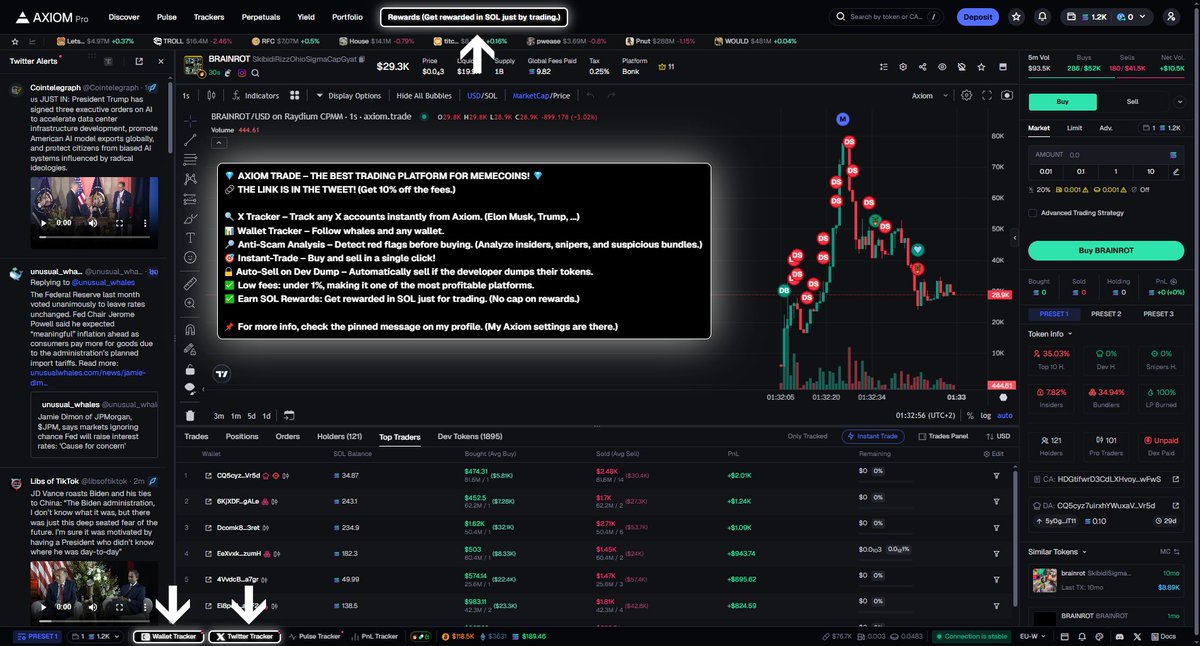Switch to Dev Tokens (1895) tab
1200x646 pixels.
point(470,437)
